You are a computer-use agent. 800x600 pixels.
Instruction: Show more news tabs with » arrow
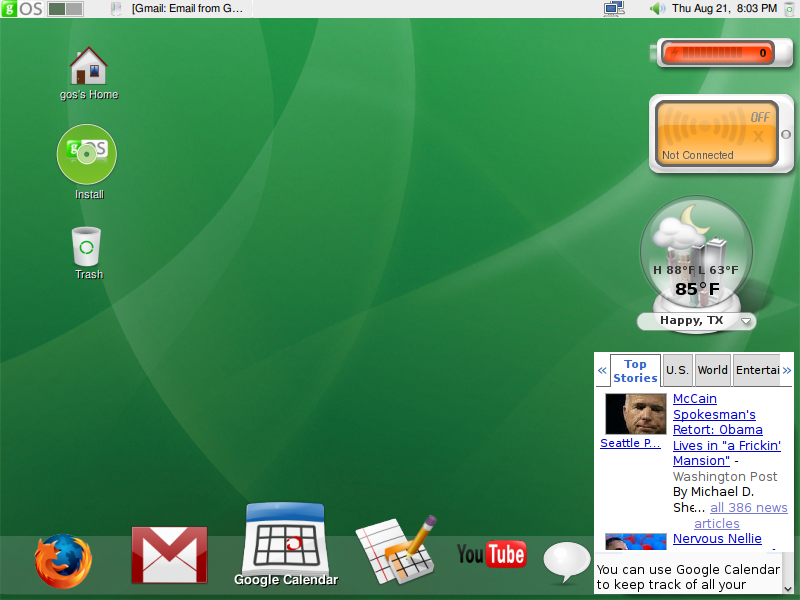click(x=787, y=370)
